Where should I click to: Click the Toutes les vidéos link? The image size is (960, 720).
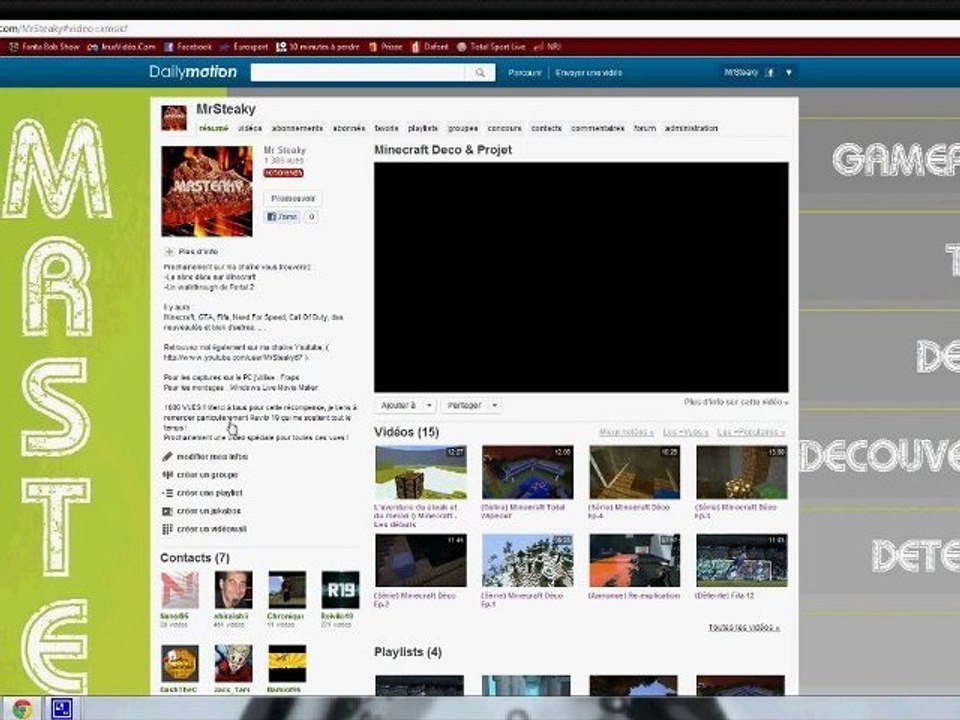tap(744, 628)
